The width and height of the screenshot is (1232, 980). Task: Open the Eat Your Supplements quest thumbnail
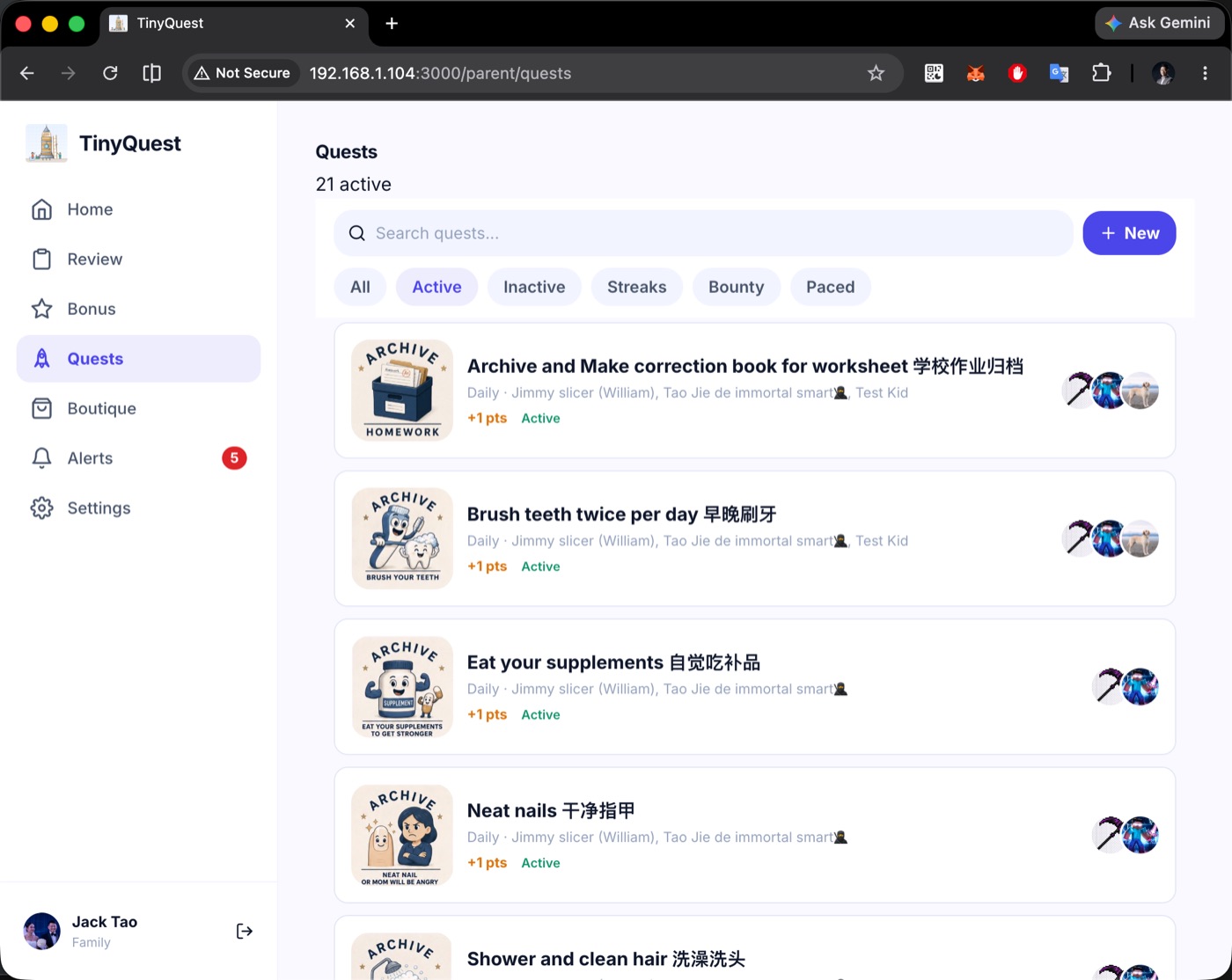(x=402, y=687)
